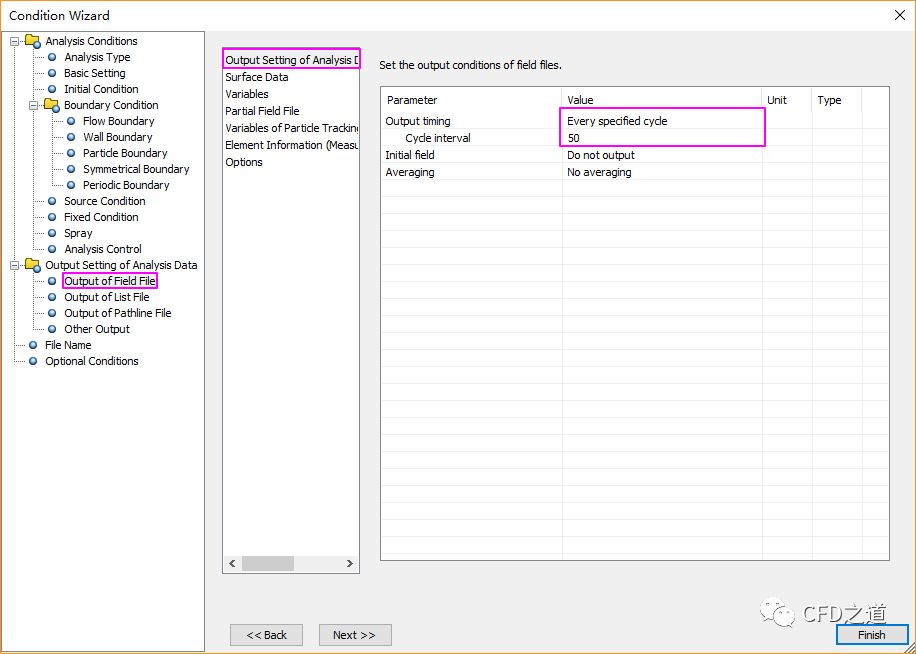The image size is (916, 654).
Task: Collapse the Output Setting of Analysis Data node
Action: (x=15, y=265)
